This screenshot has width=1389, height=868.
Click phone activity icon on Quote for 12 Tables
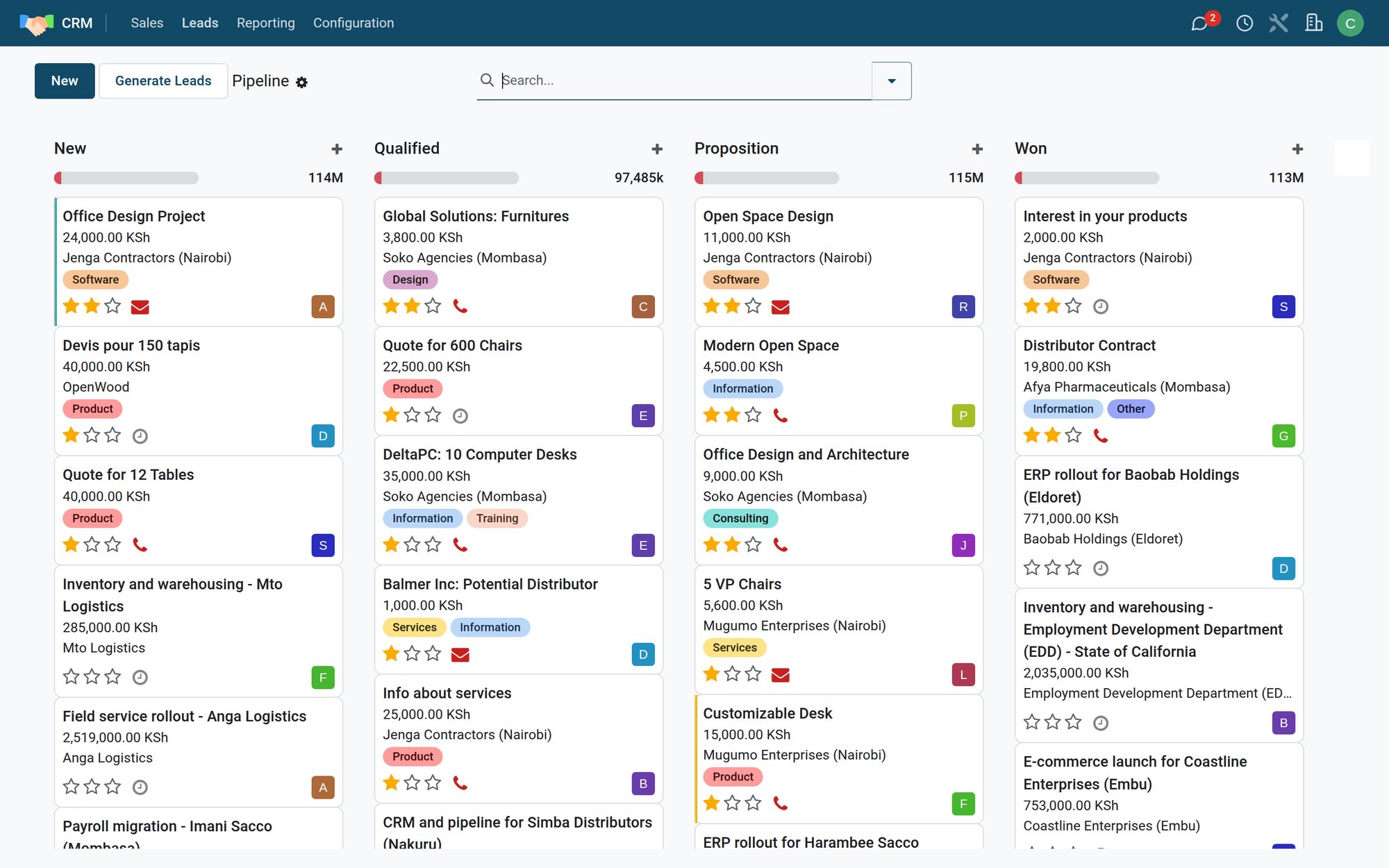click(x=140, y=545)
